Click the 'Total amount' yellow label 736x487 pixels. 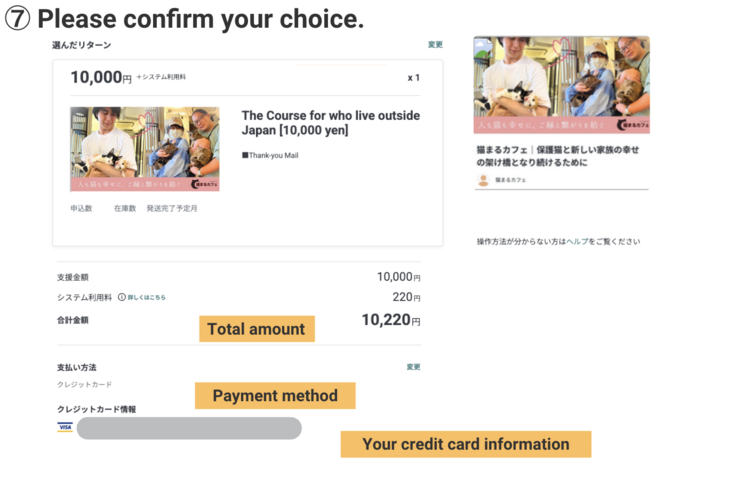[256, 329]
